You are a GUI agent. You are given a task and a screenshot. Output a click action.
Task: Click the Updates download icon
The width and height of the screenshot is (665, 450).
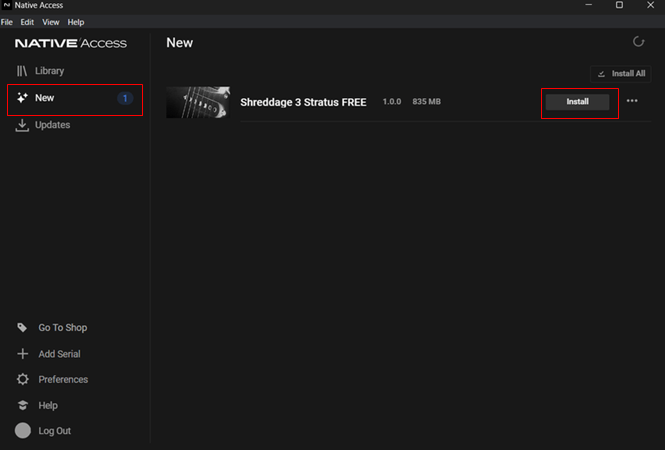(x=22, y=125)
